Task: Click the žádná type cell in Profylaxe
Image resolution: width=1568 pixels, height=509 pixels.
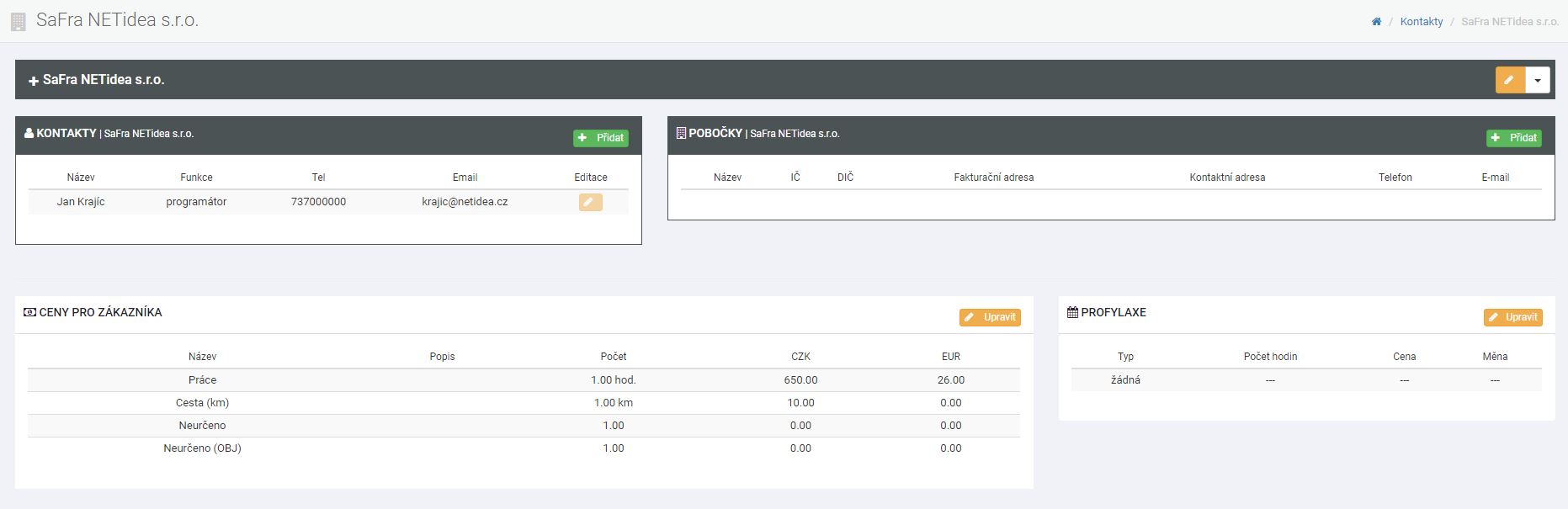Action: click(x=1125, y=380)
